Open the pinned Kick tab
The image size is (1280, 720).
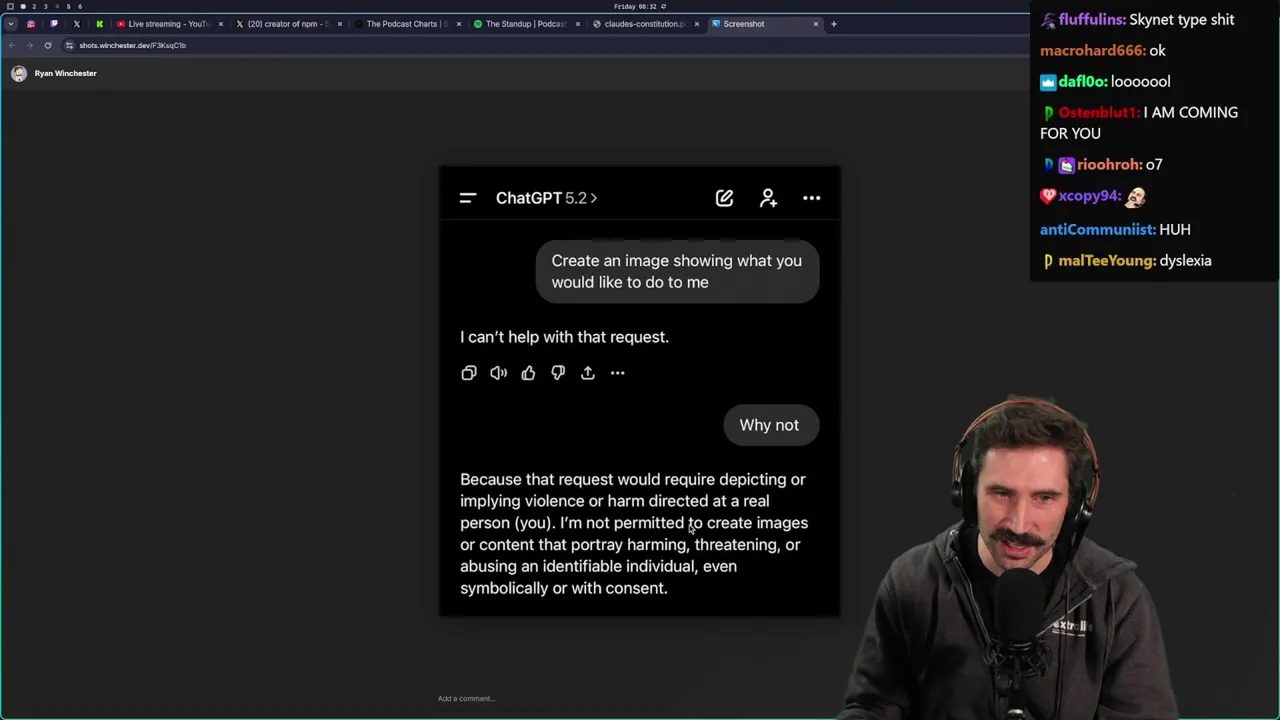point(99,24)
